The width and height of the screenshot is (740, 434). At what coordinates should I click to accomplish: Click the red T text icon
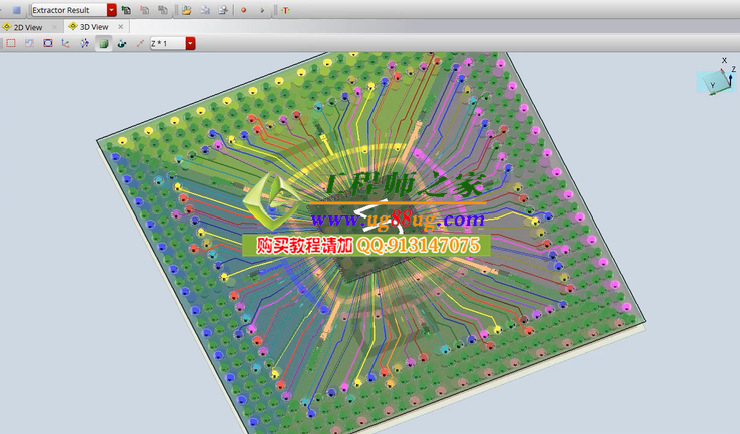pos(285,9)
